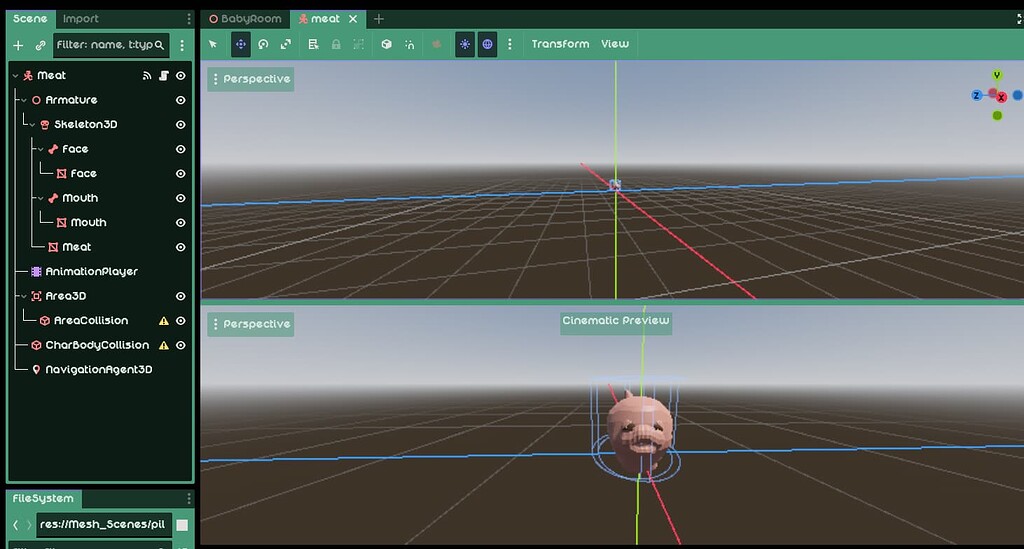Activate the Rotate Mode tool
Viewport: 1024px width, 549px height.
pos(263,44)
